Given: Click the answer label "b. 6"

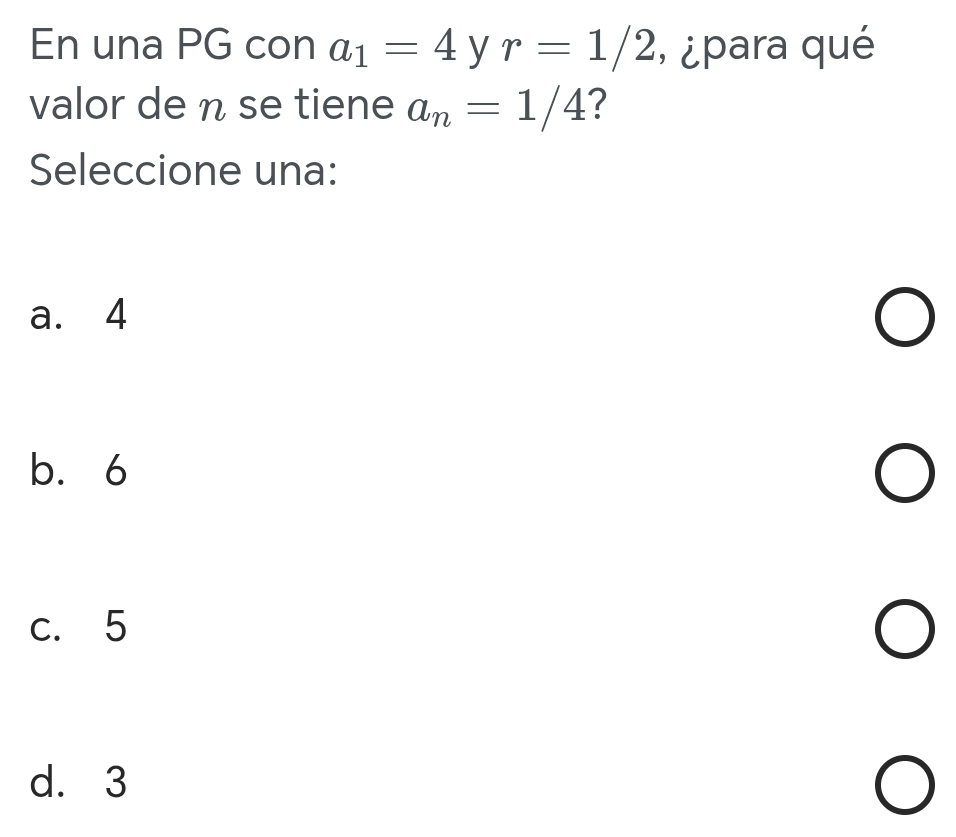Looking at the screenshot, I should click(80, 472).
